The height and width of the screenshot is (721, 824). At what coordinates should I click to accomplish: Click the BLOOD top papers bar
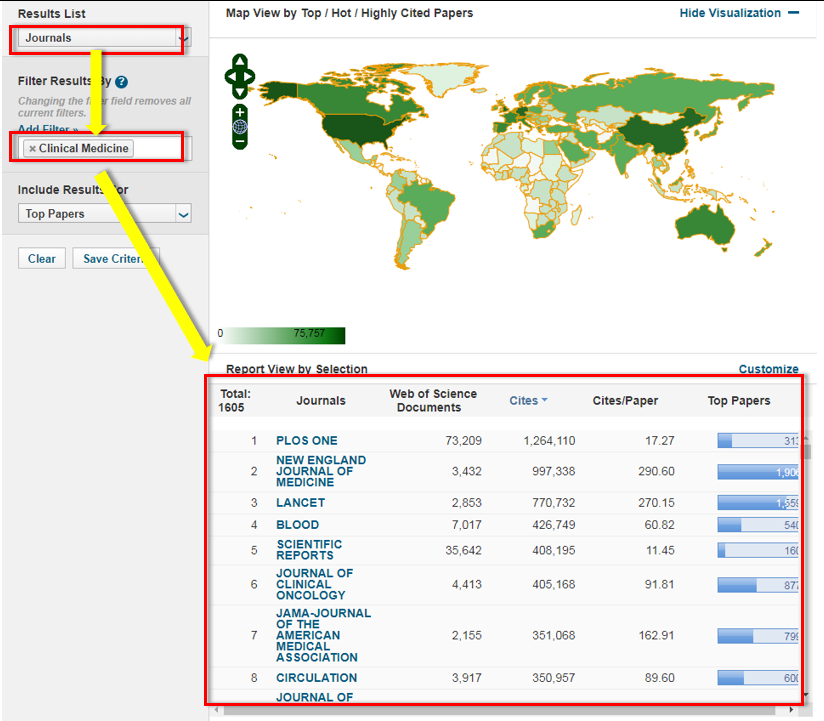tap(758, 524)
